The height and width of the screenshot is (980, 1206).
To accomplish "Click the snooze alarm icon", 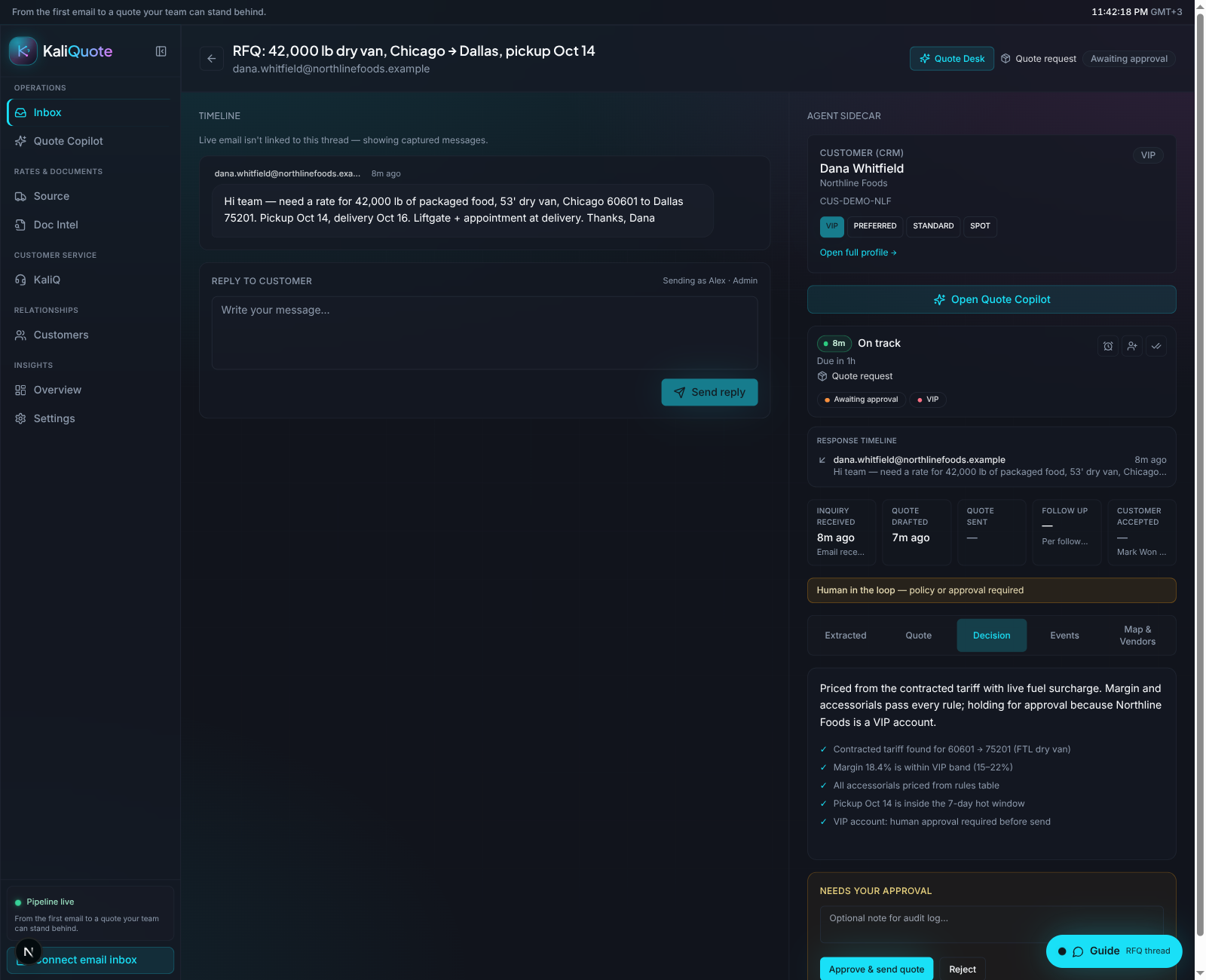I will point(1108,346).
